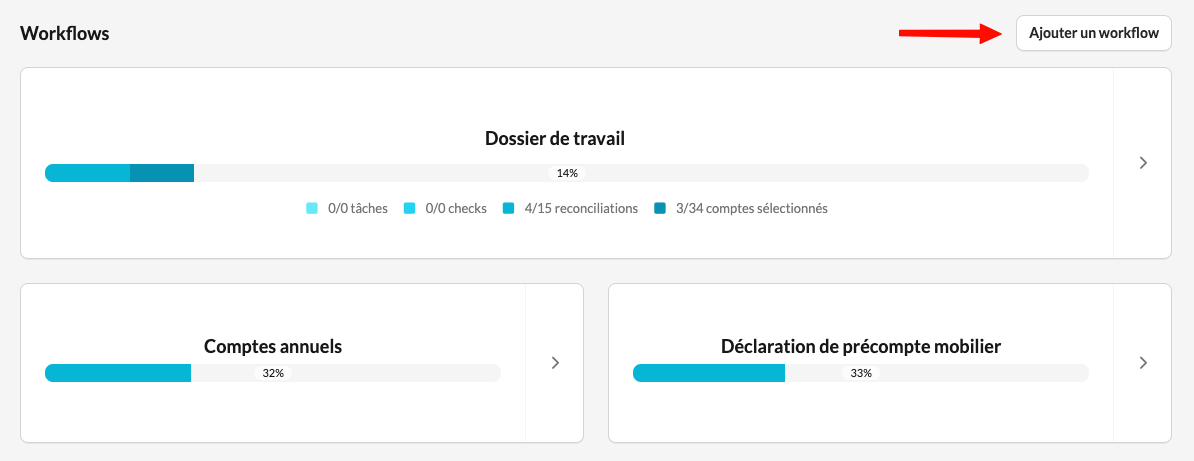Click the Dossier de travail title

[554, 139]
